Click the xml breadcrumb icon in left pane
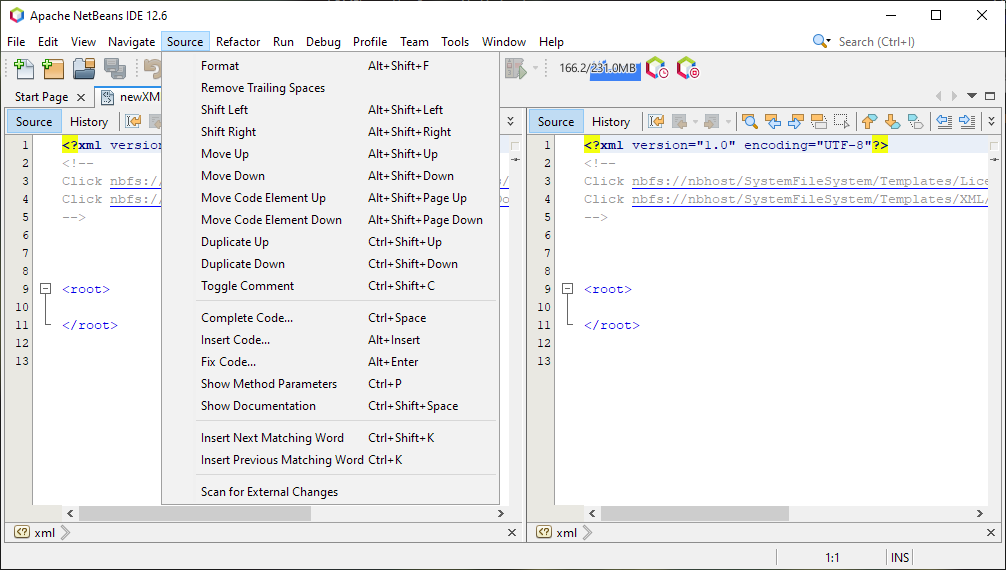The image size is (1006, 570). pos(22,532)
